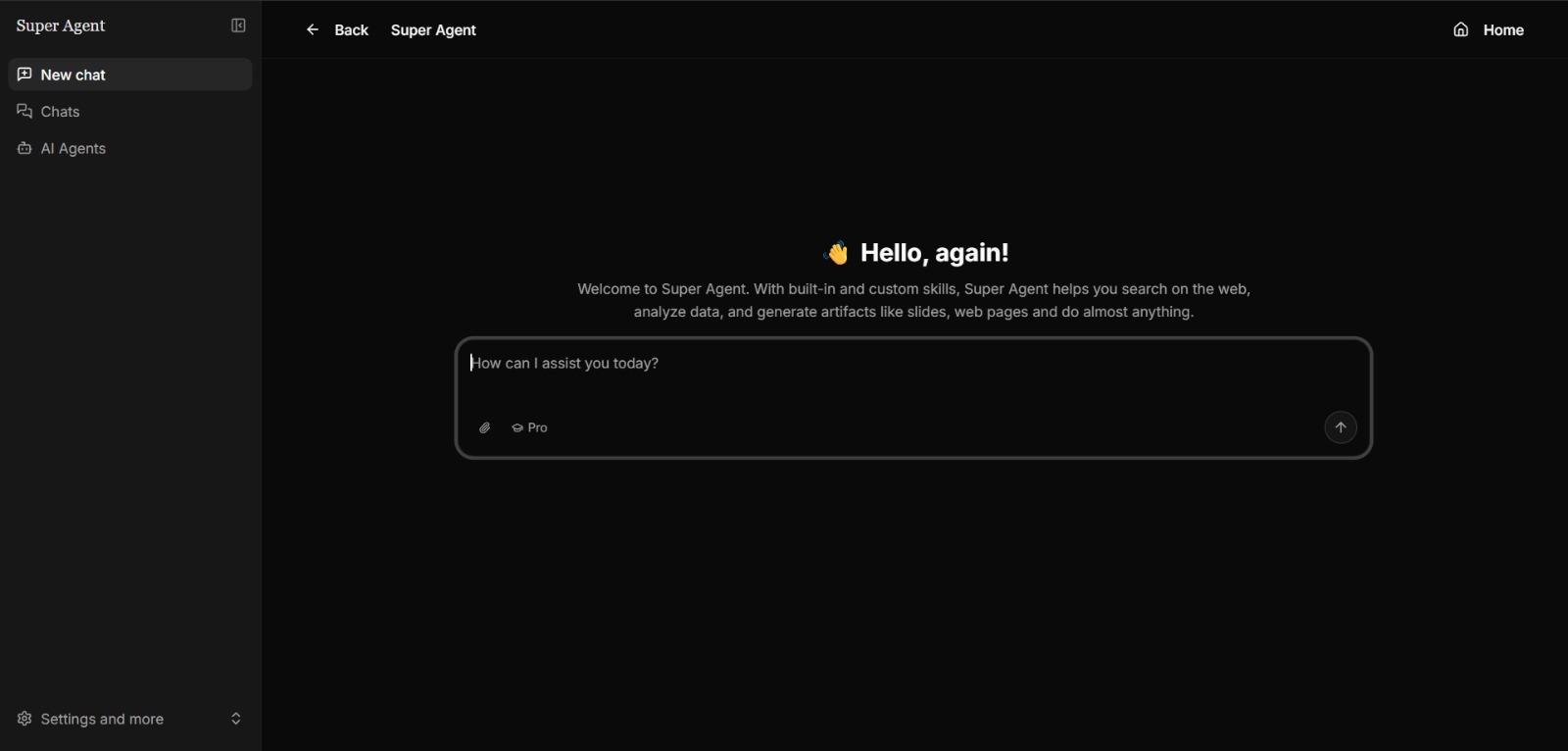Collapse the sidebar with the panel icon

coord(238,25)
